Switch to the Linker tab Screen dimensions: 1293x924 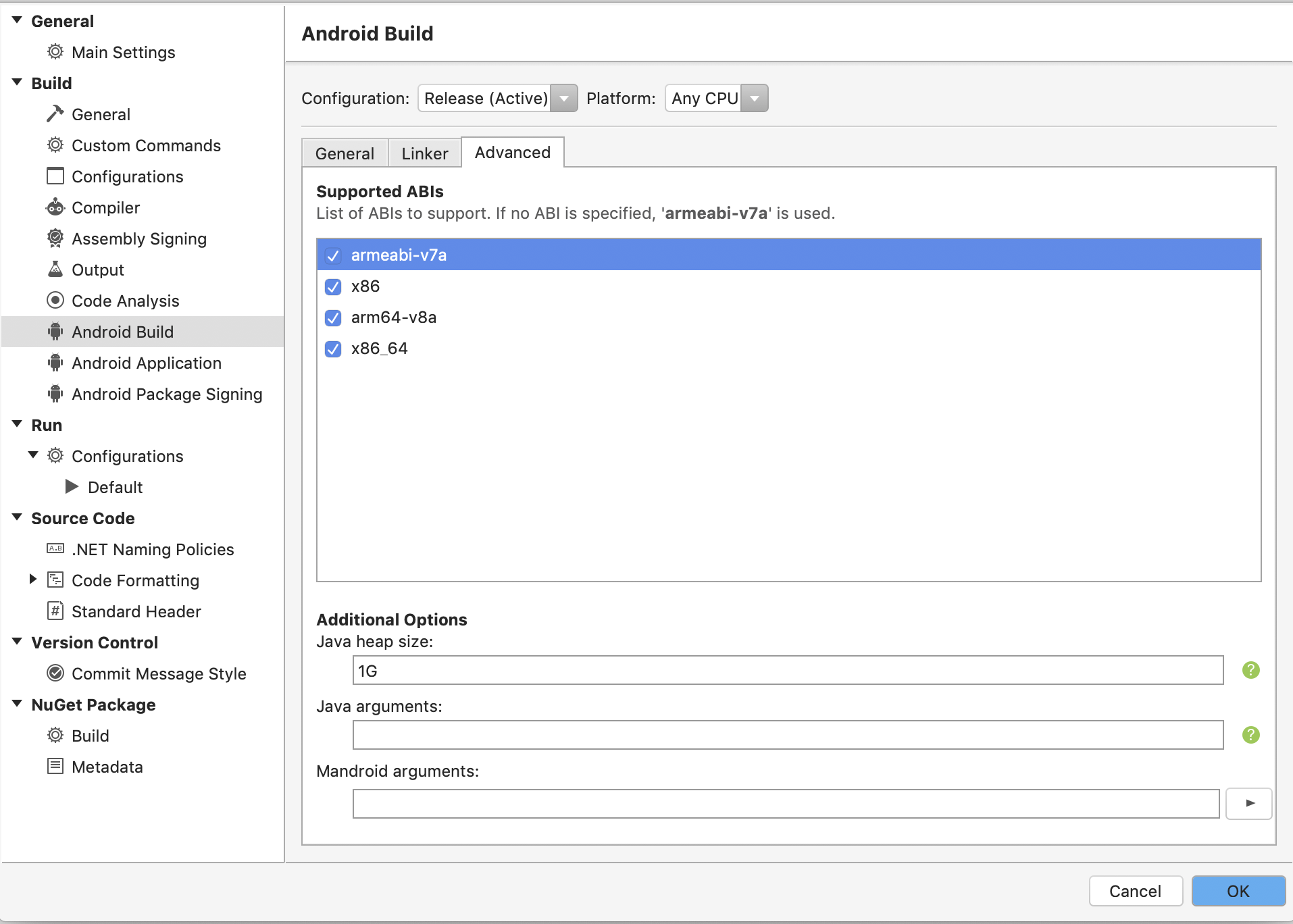pos(425,153)
